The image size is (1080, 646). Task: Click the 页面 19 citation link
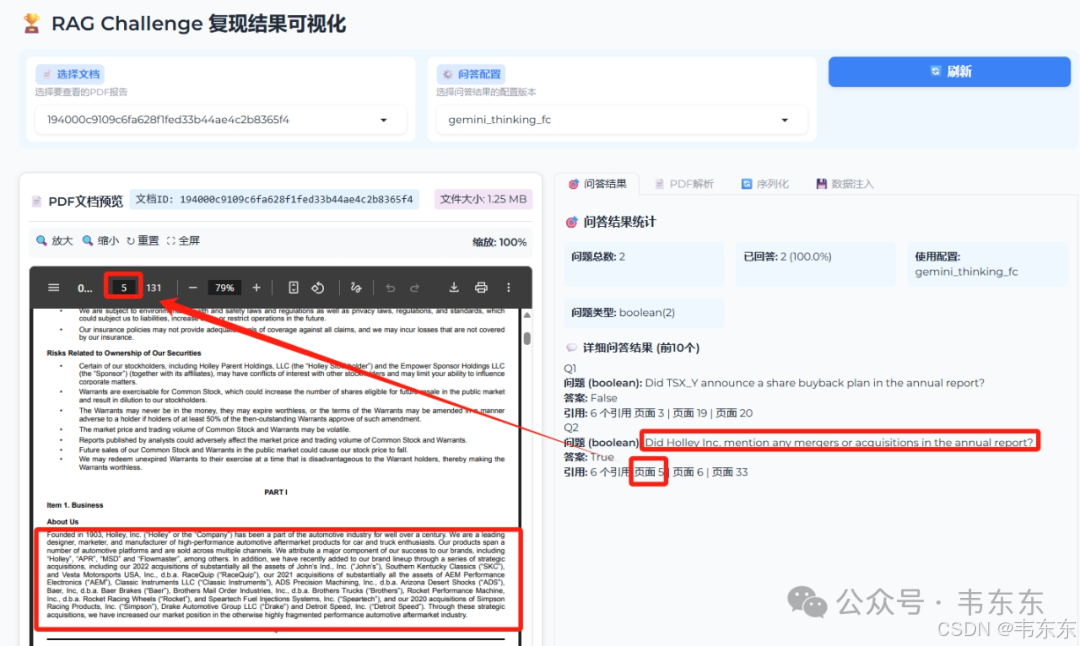pyautogui.click(x=690, y=413)
